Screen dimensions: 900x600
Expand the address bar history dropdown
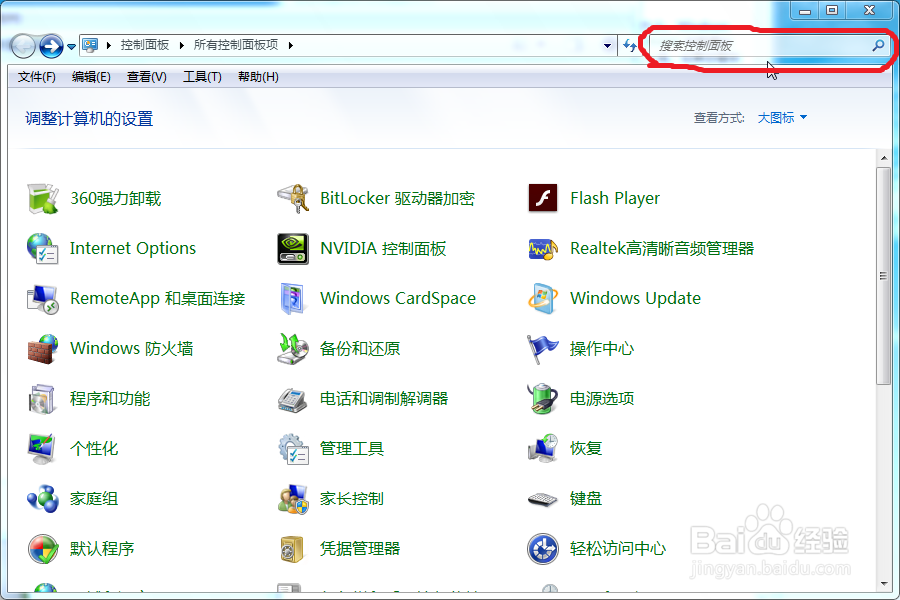[607, 45]
